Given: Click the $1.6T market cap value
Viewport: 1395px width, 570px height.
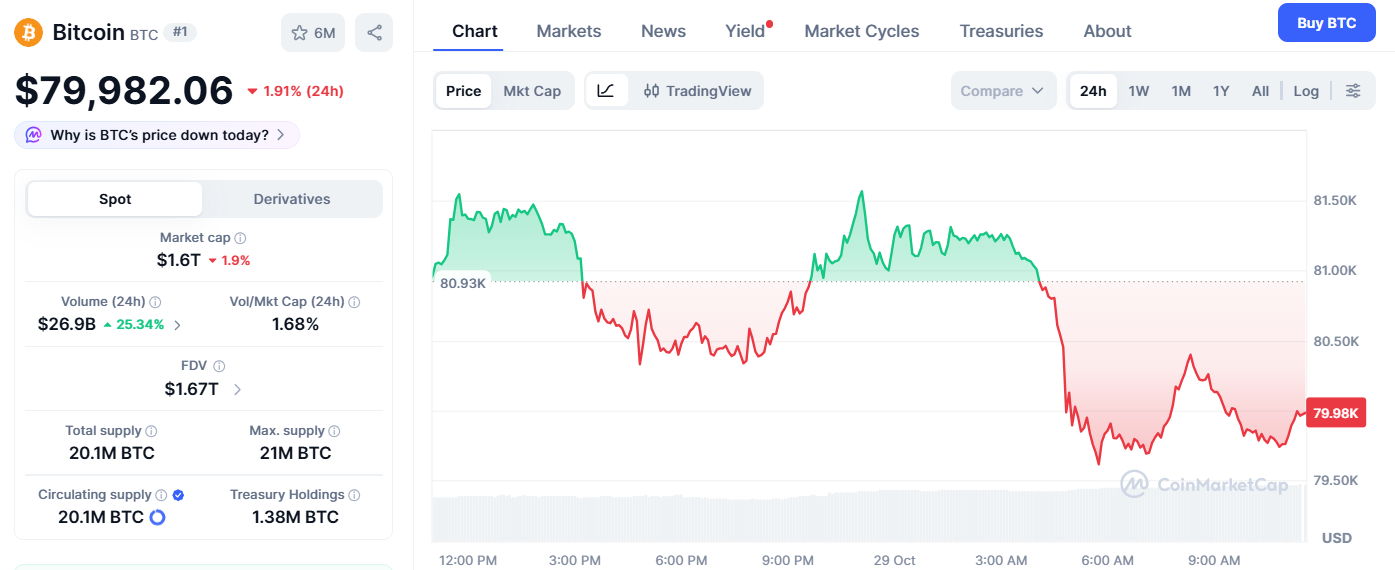Looking at the screenshot, I should (x=179, y=260).
